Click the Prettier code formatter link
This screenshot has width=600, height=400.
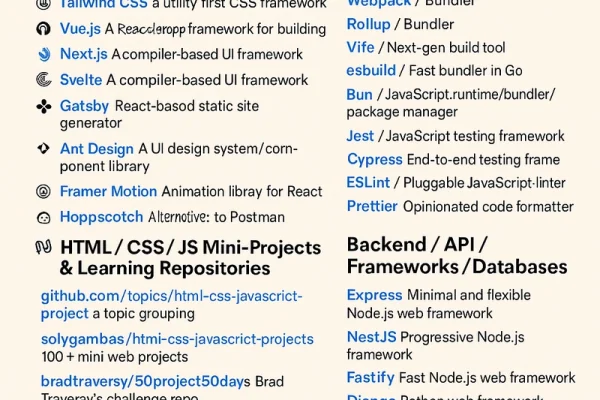click(x=371, y=206)
